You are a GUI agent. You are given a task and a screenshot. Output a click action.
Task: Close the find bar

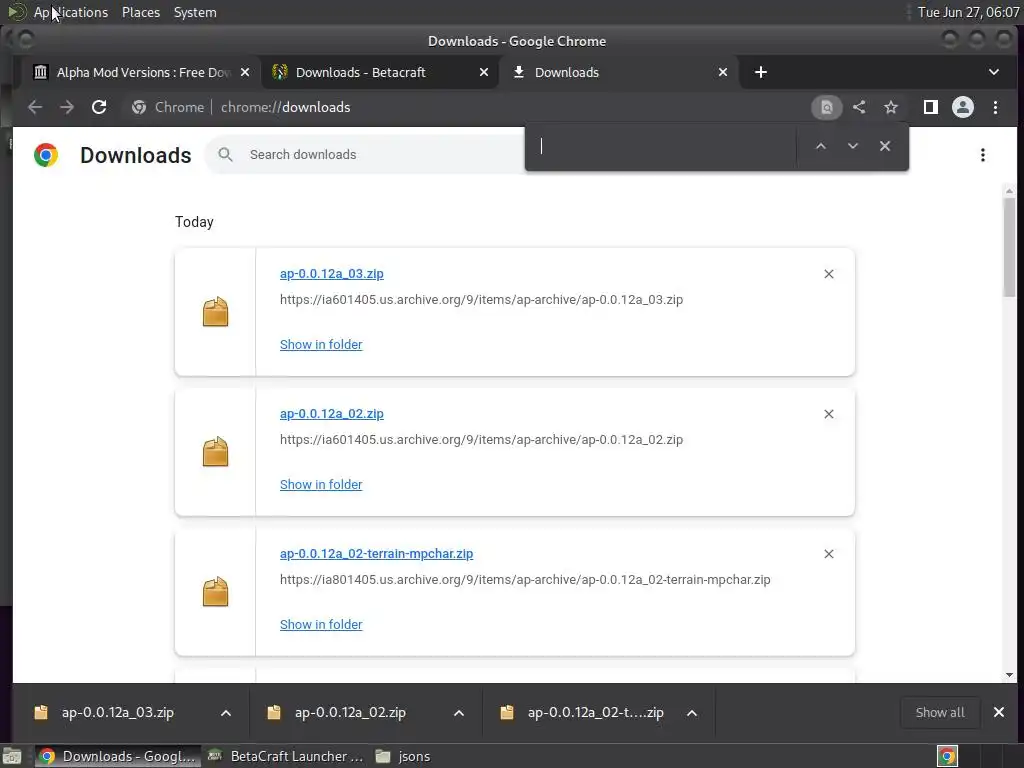(884, 146)
